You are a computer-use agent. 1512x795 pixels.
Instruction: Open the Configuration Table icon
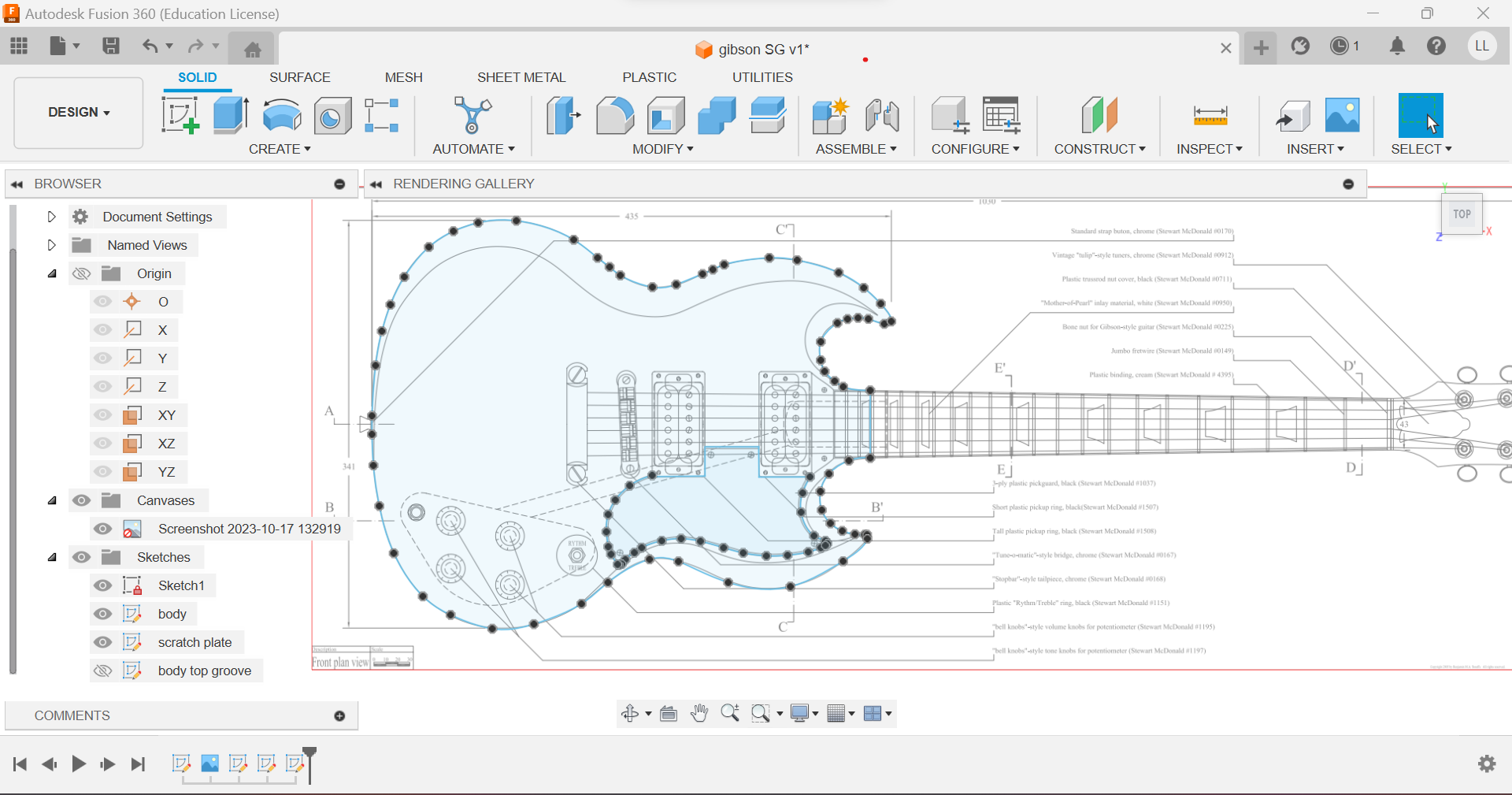(1002, 116)
